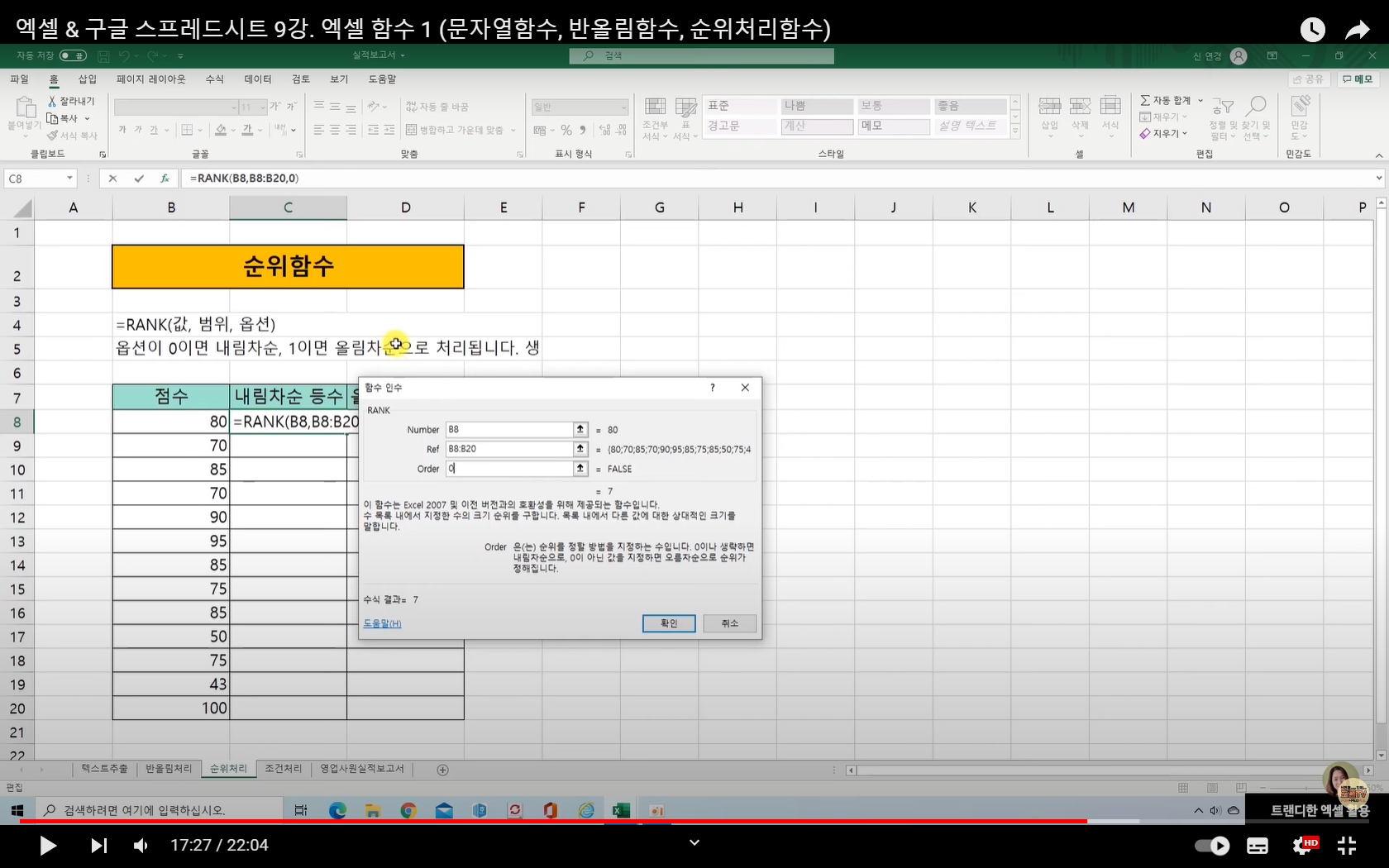This screenshot has width=1389, height=868.
Task: Open Conditional Formatting menu
Action: click(655, 119)
